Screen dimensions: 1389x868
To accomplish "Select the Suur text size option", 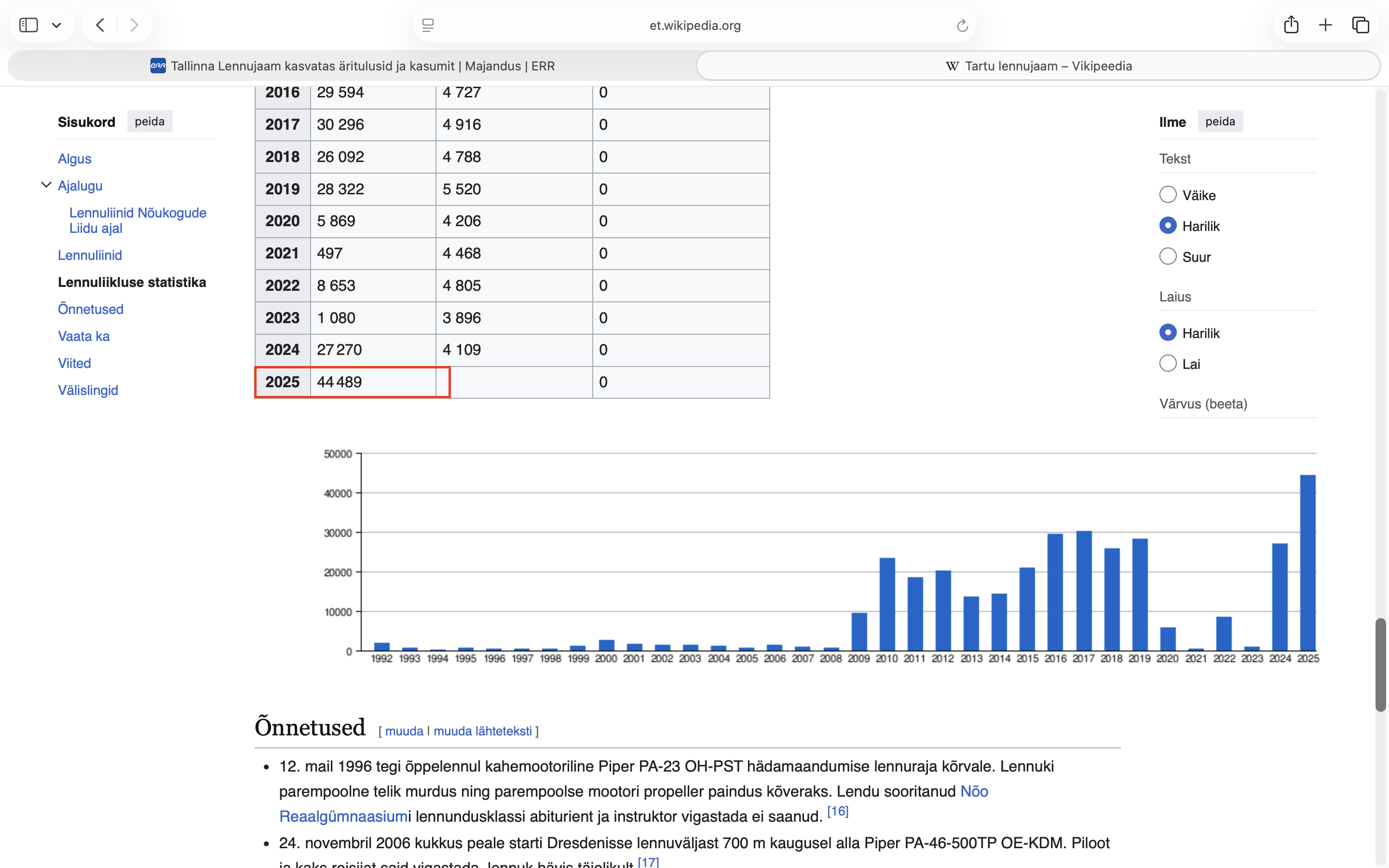I will [1168, 256].
